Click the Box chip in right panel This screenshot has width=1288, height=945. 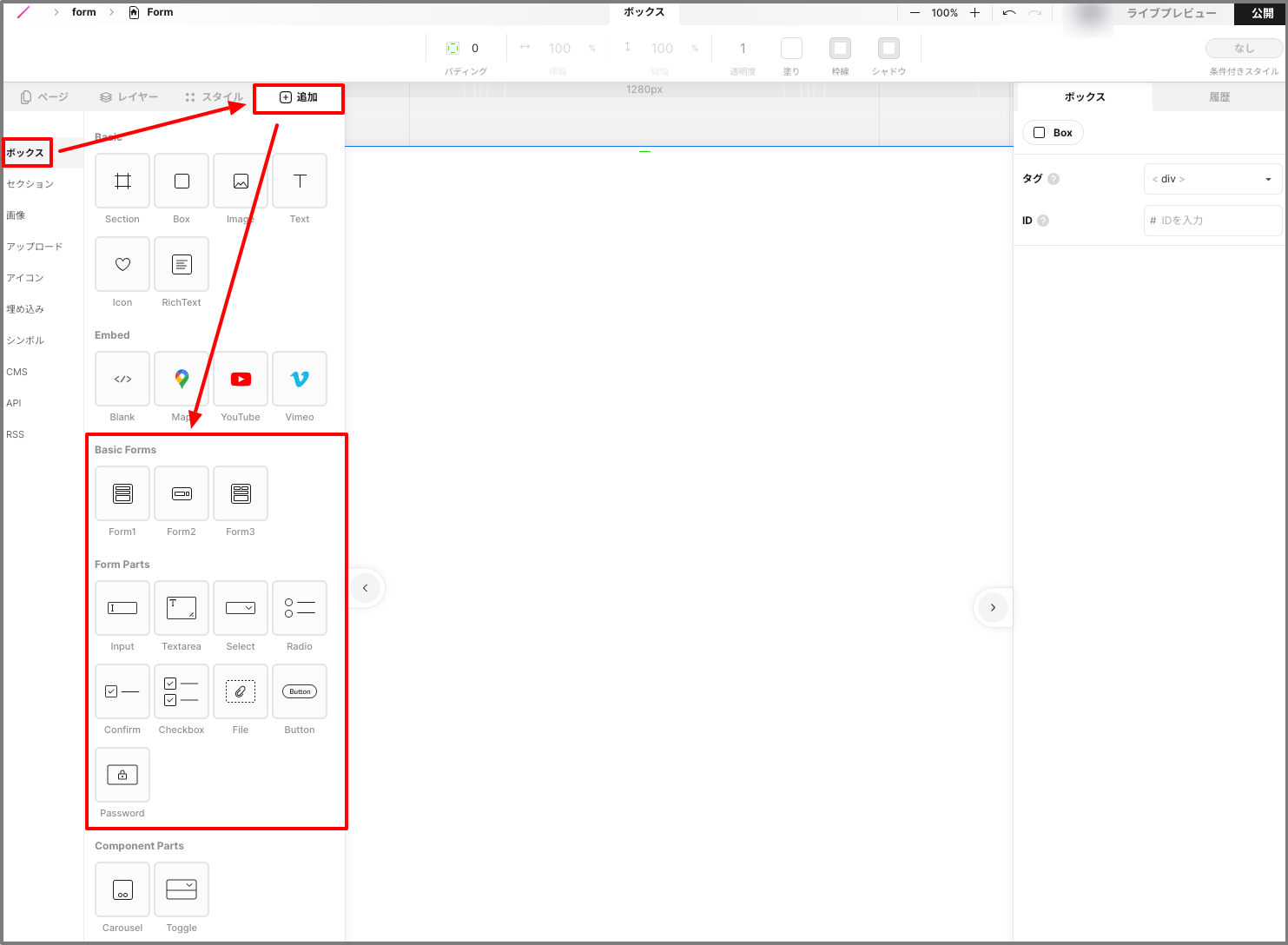(1053, 133)
